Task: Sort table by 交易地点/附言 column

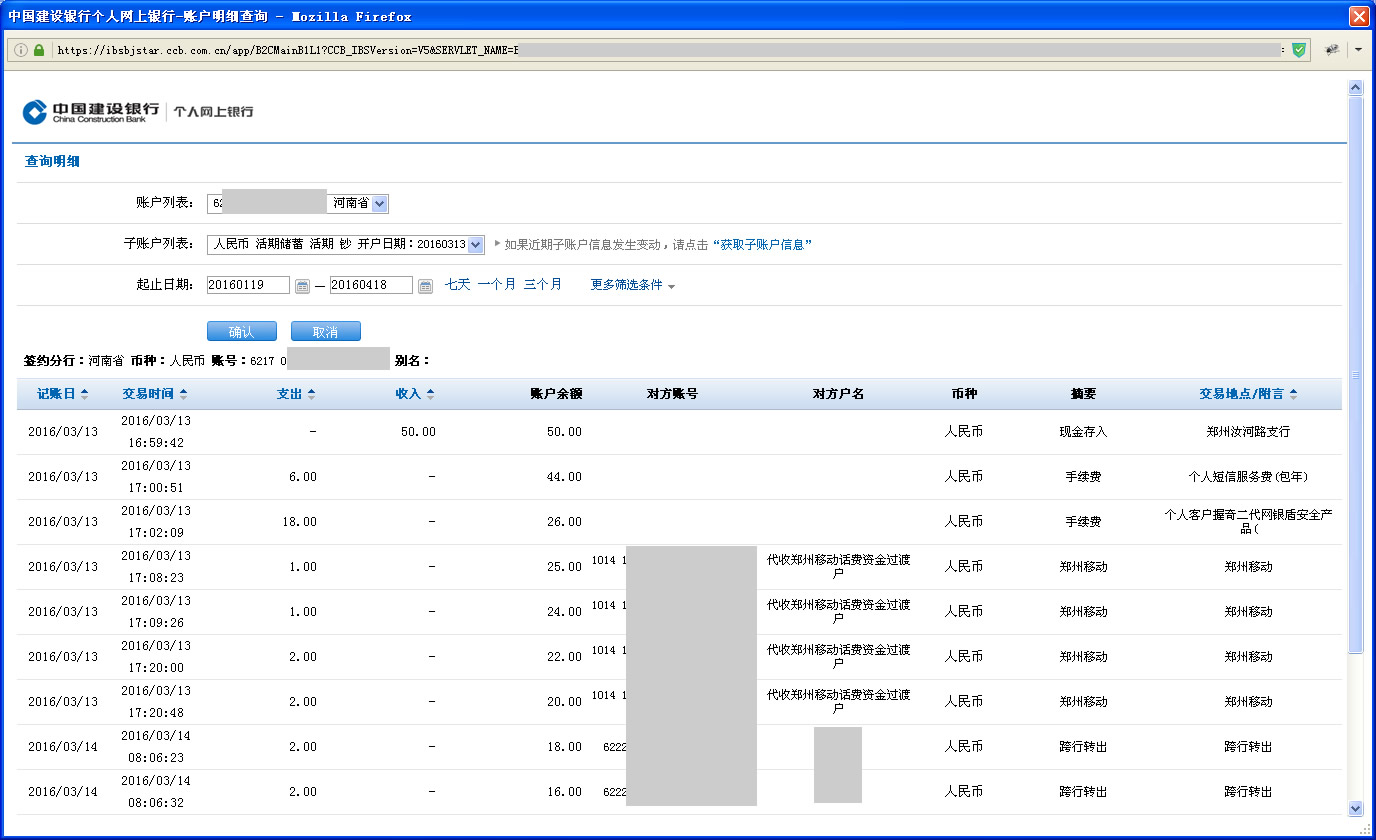Action: pyautogui.click(x=1248, y=394)
